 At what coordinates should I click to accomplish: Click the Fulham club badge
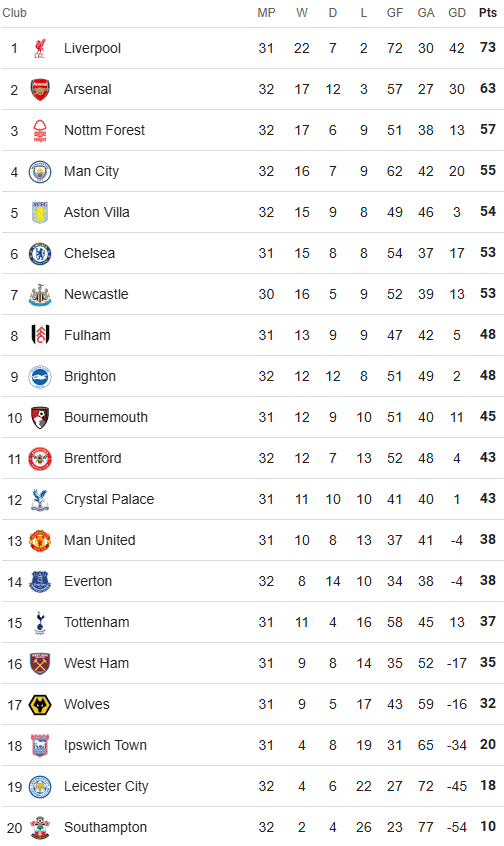click(40, 336)
